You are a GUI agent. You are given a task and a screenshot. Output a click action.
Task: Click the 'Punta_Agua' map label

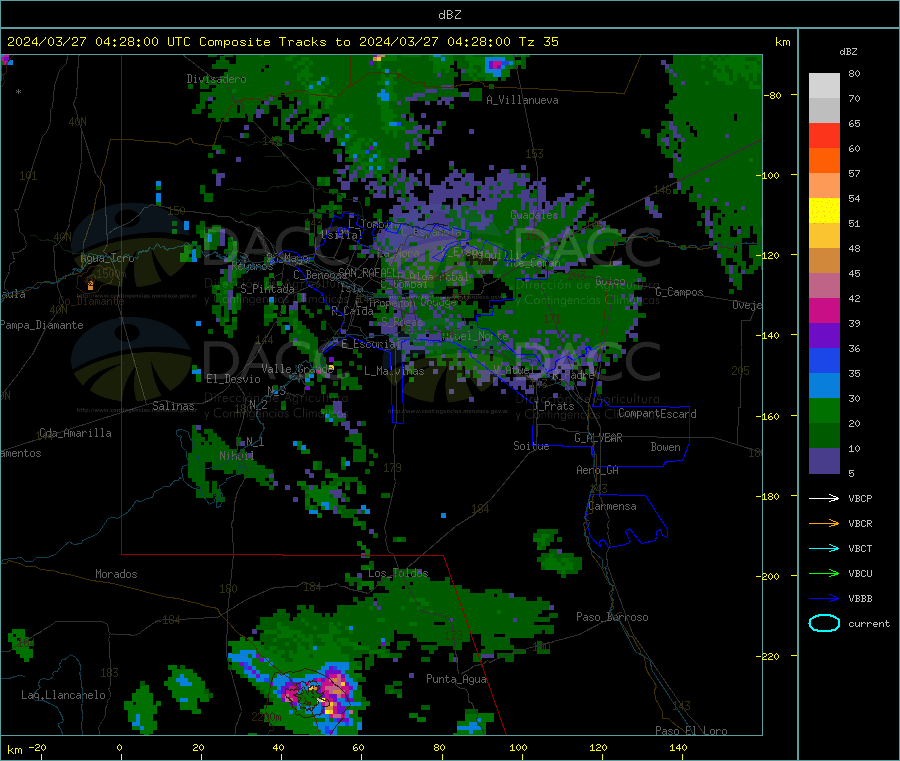click(456, 679)
